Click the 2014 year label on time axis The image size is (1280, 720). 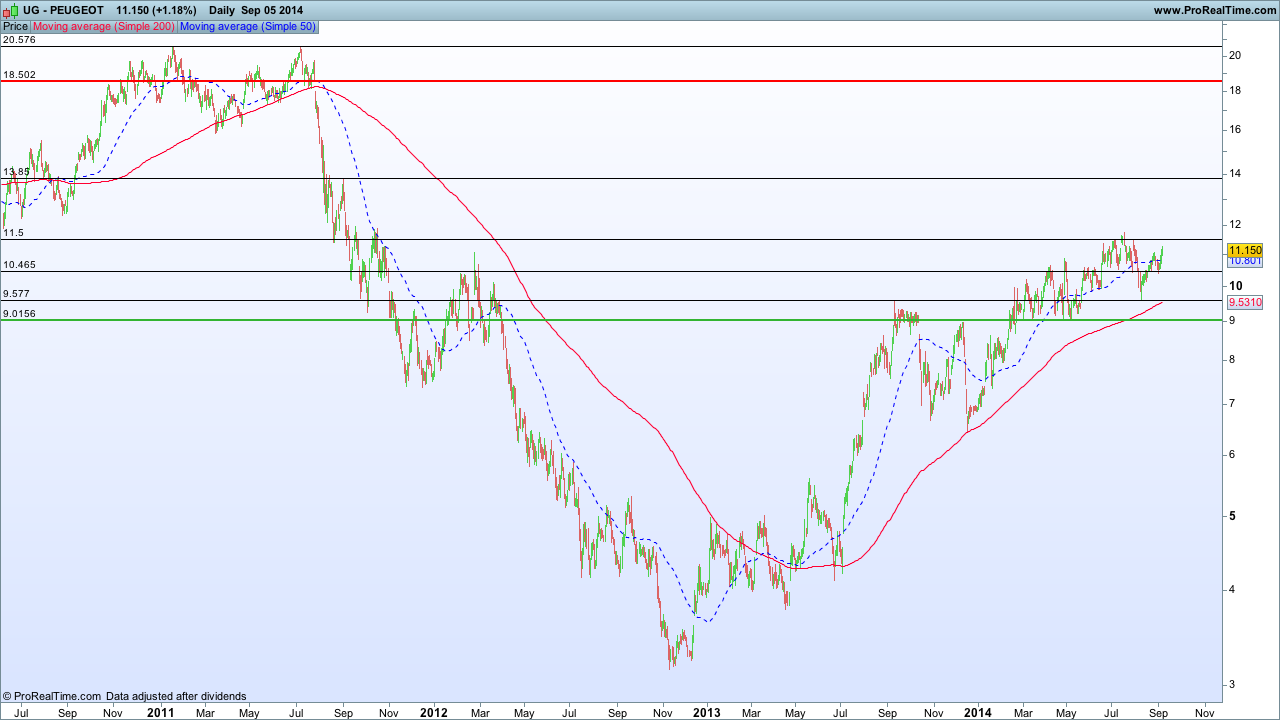(x=978, y=713)
